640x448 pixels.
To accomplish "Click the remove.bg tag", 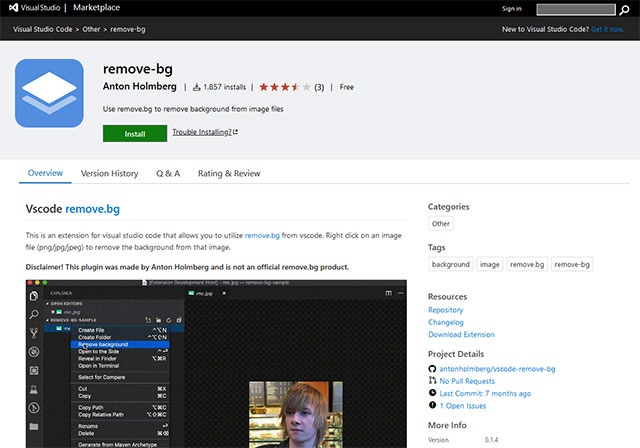I will coord(527,264).
